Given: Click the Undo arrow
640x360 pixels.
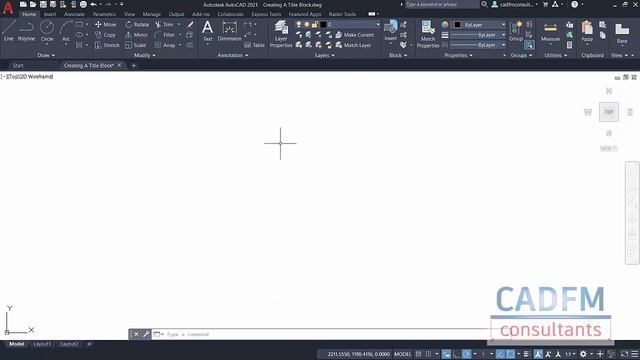Looking at the screenshot, I should 93,4.
